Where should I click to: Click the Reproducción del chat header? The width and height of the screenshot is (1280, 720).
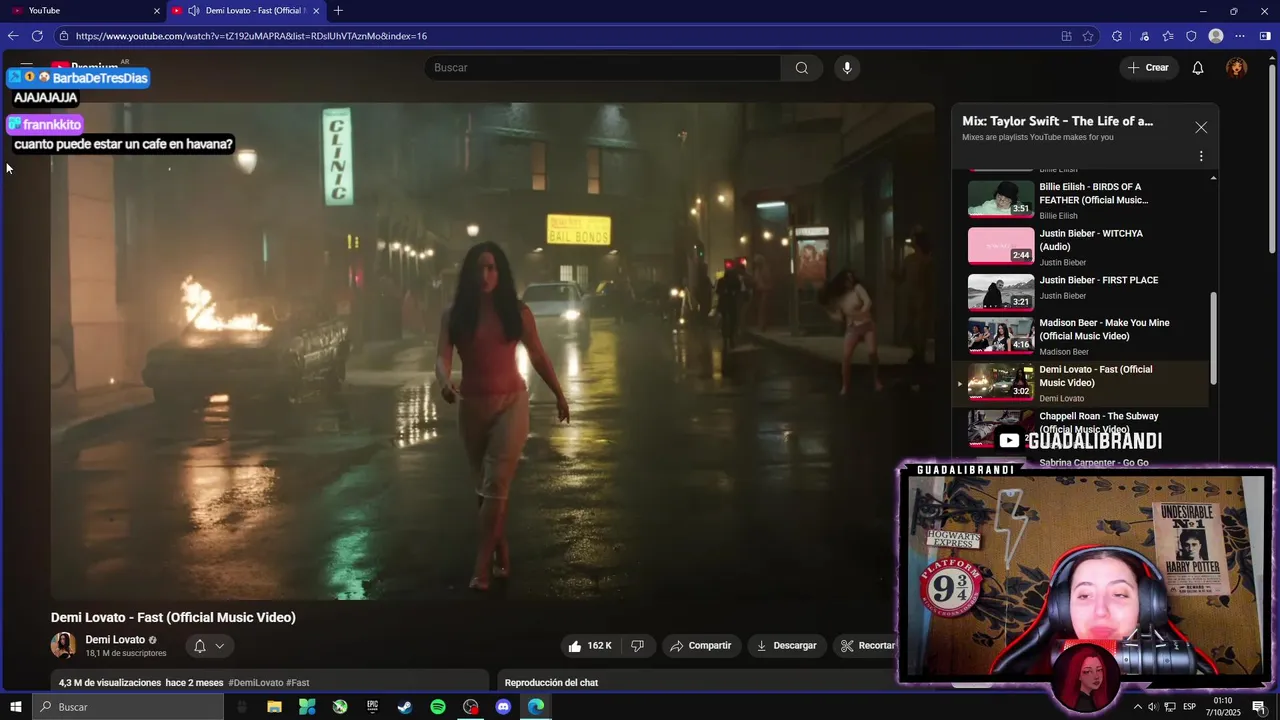(x=551, y=683)
